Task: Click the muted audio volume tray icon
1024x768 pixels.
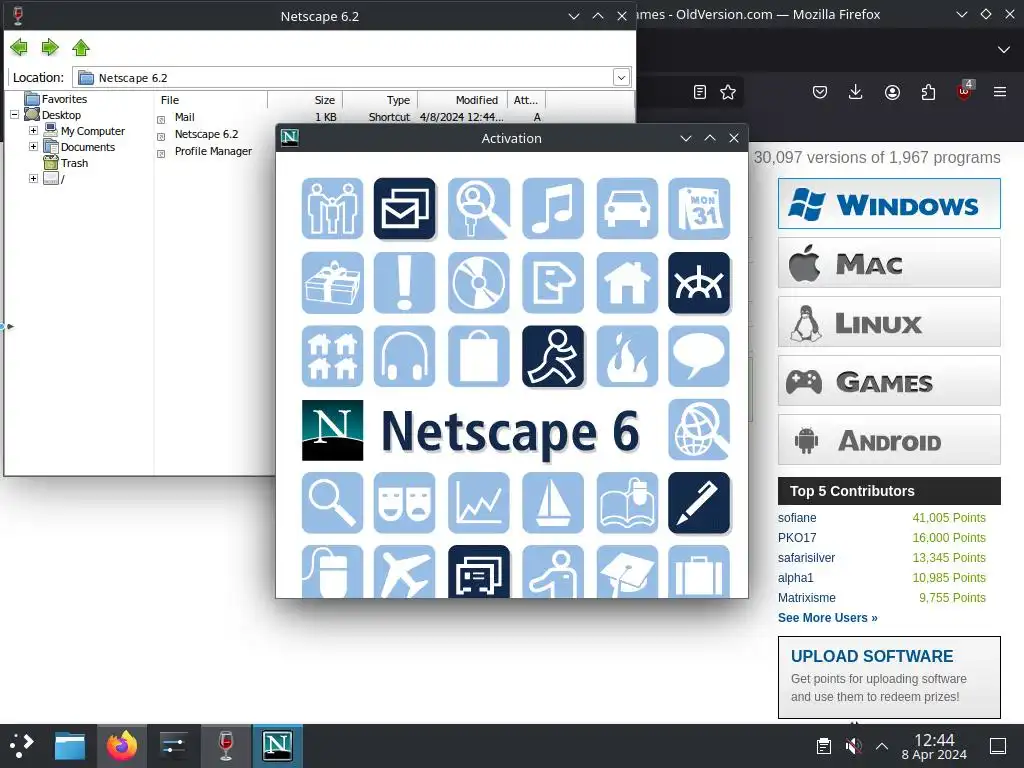Action: tap(853, 746)
